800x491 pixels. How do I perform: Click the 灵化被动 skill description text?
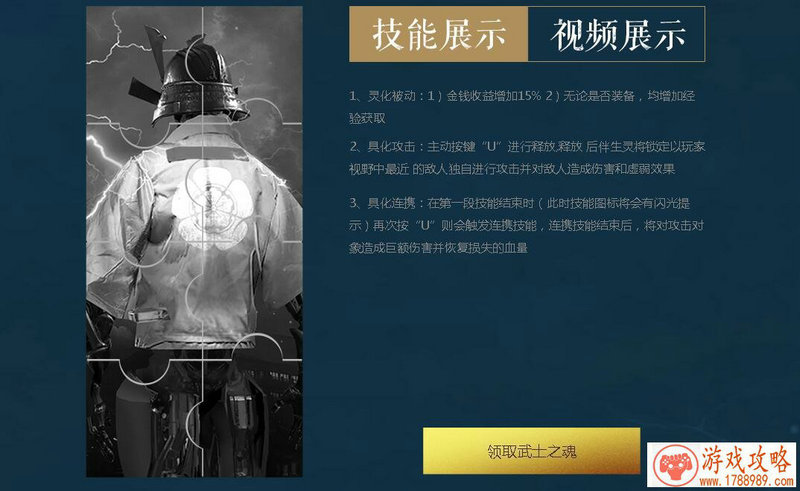(522, 107)
